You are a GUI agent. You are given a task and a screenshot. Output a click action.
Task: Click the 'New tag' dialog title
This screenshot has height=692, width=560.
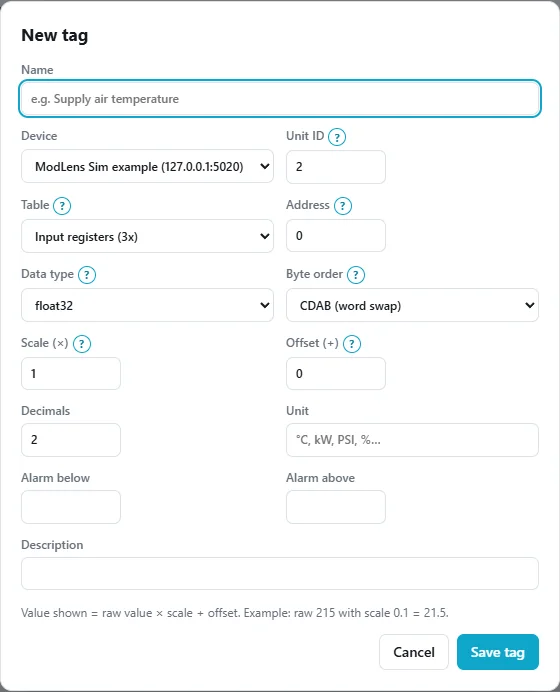tap(55, 35)
